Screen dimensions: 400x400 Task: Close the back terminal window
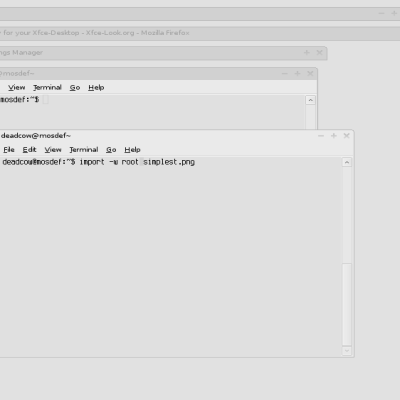pyautogui.click(x=310, y=74)
